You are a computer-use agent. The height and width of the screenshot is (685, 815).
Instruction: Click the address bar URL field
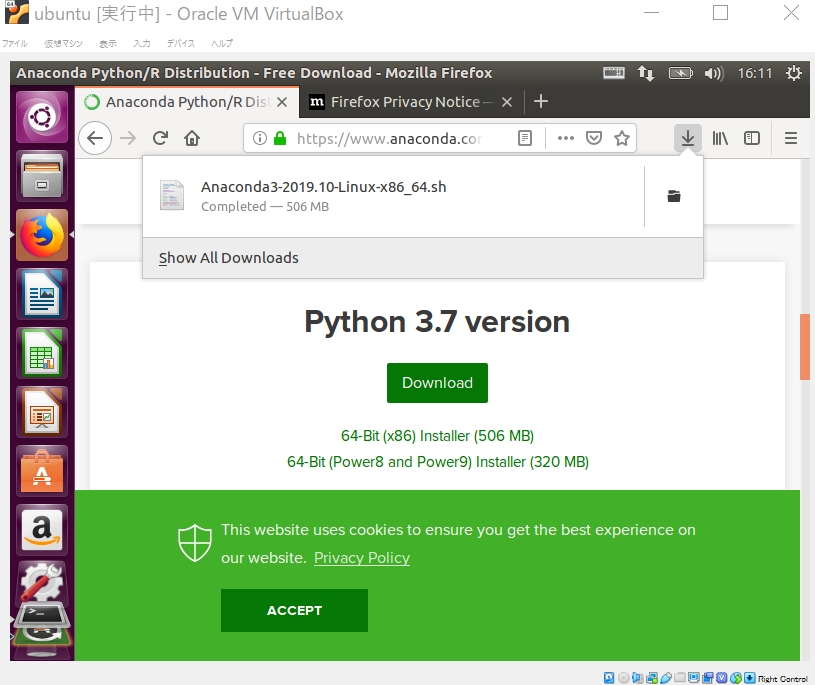pos(389,139)
